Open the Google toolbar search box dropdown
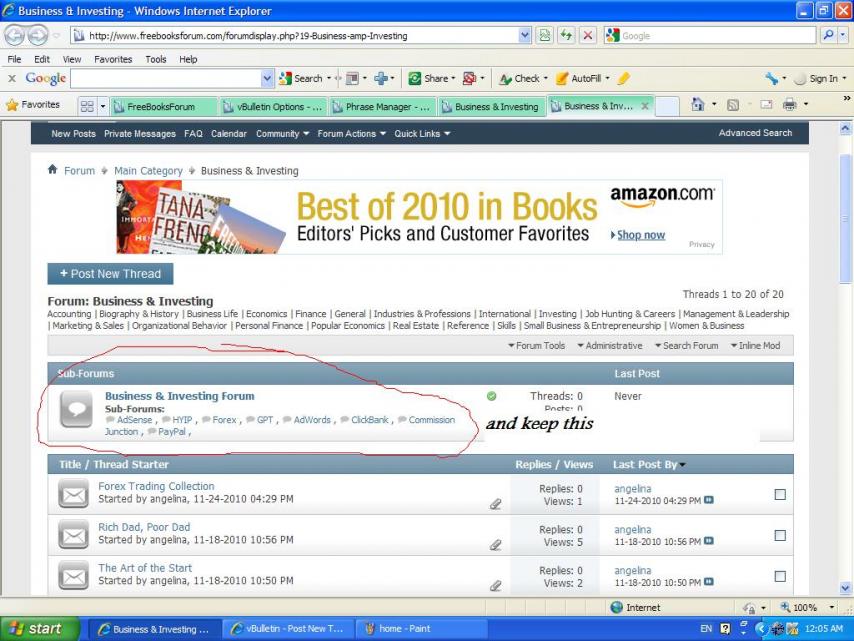Image resolution: width=854 pixels, height=641 pixels. pyautogui.click(x=266, y=78)
